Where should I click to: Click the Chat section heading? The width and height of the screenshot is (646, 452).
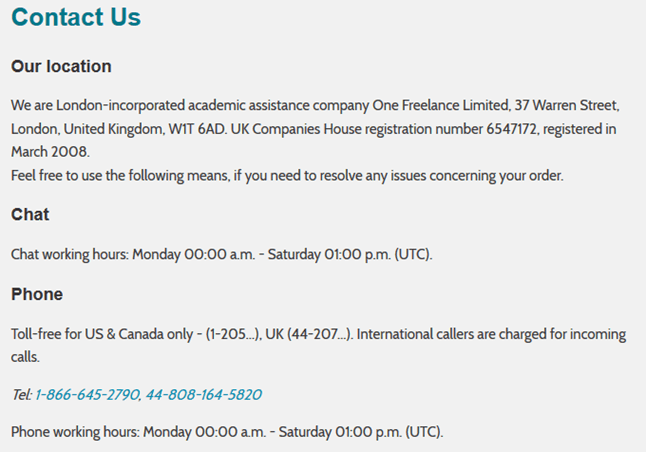pos(30,214)
